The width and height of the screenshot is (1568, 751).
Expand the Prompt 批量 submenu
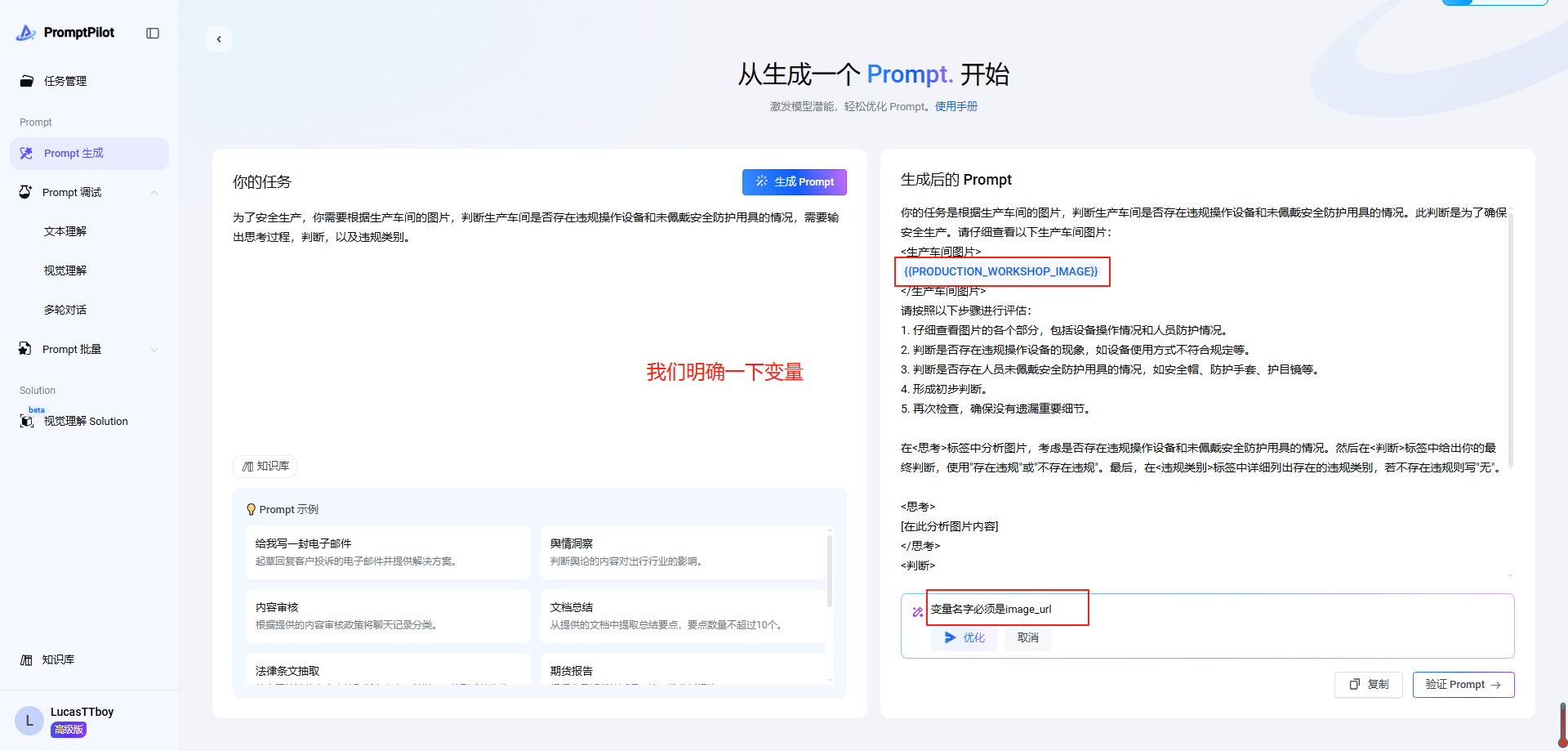coord(154,350)
